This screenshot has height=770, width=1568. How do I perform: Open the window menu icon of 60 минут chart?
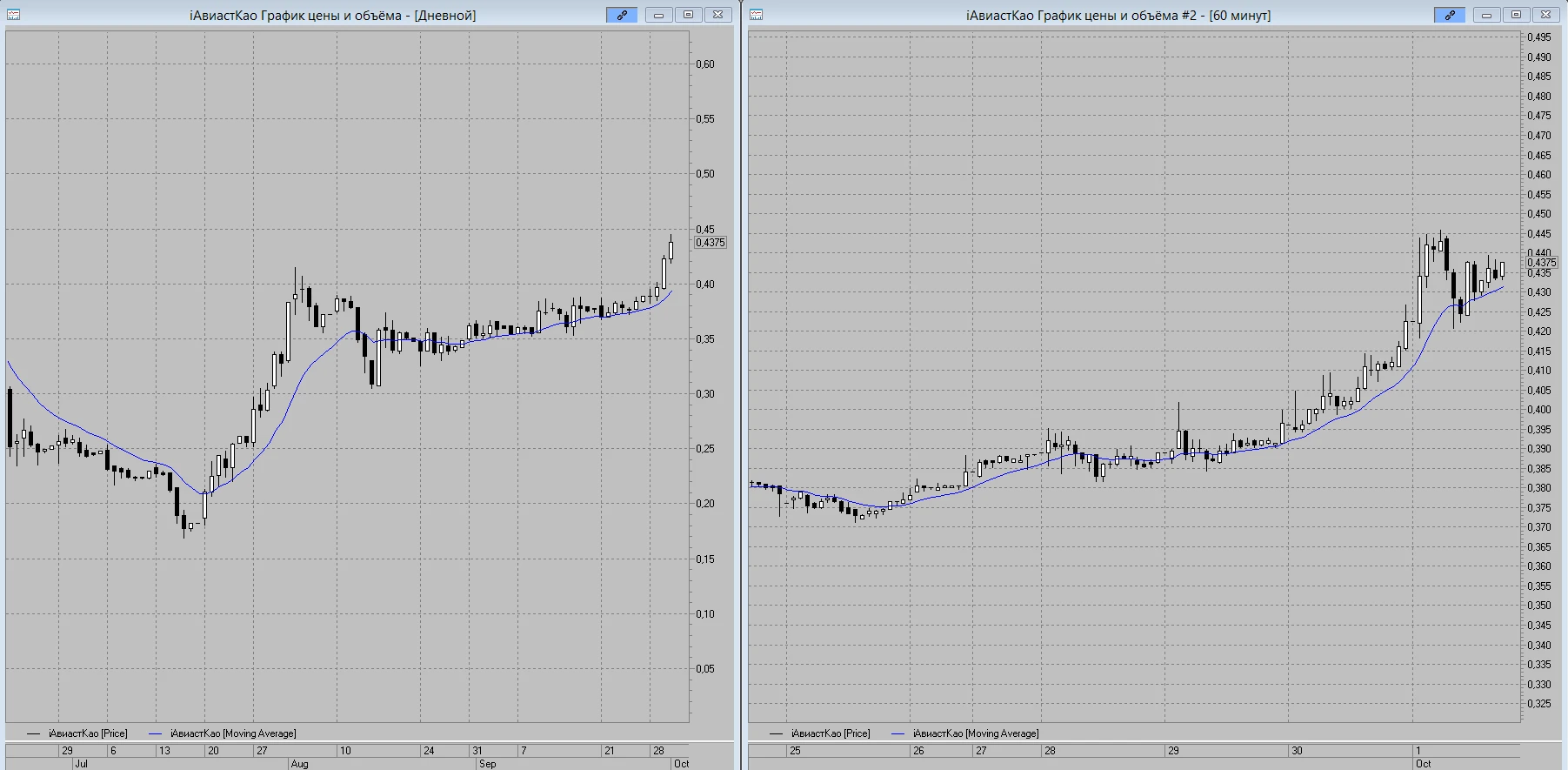(757, 15)
